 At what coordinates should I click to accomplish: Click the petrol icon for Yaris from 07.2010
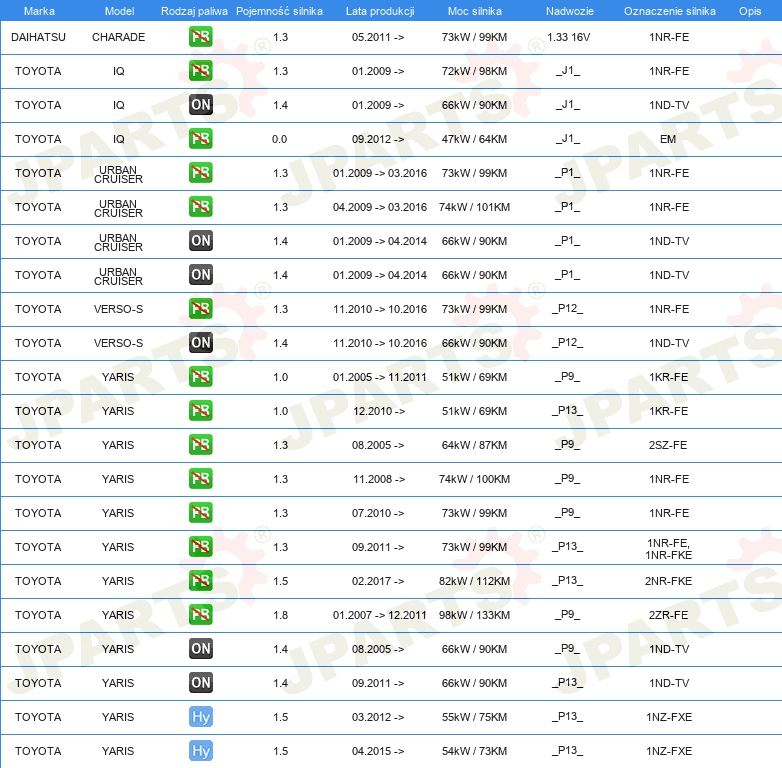click(x=200, y=513)
